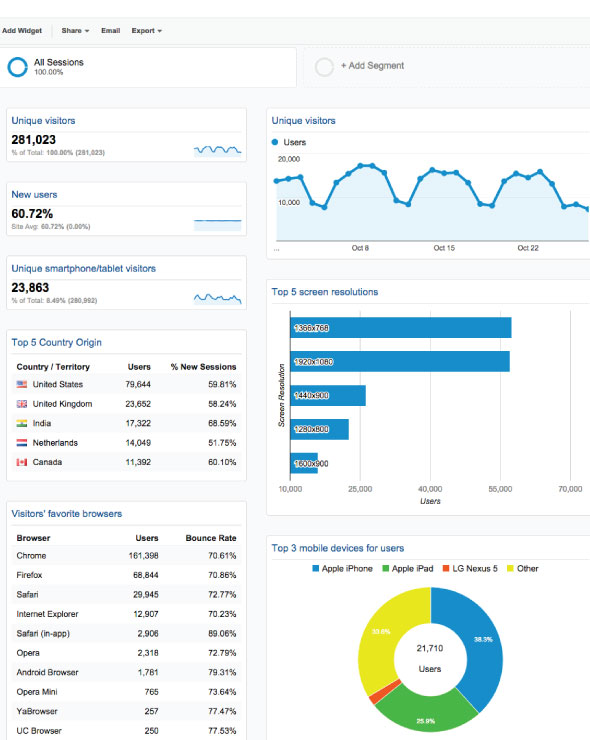Screen dimensions: 590x740
Task: Click the blue 38.3% donut slice
Action: tap(483, 647)
